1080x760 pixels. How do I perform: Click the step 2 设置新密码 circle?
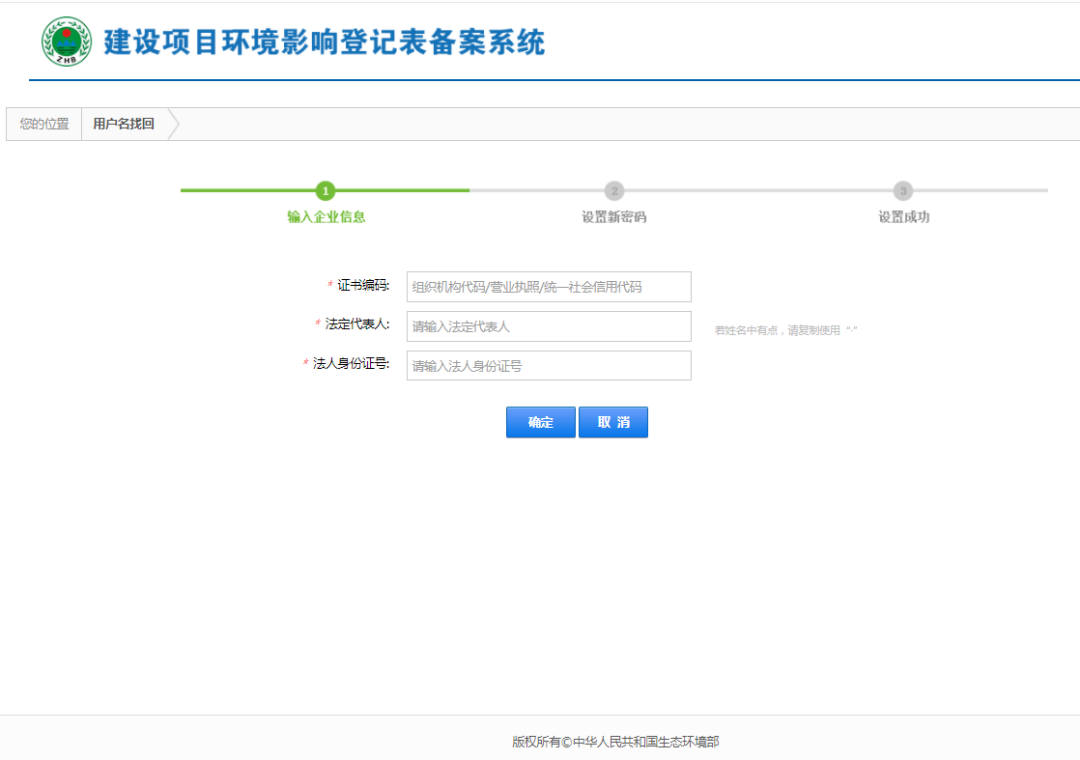pyautogui.click(x=613, y=190)
